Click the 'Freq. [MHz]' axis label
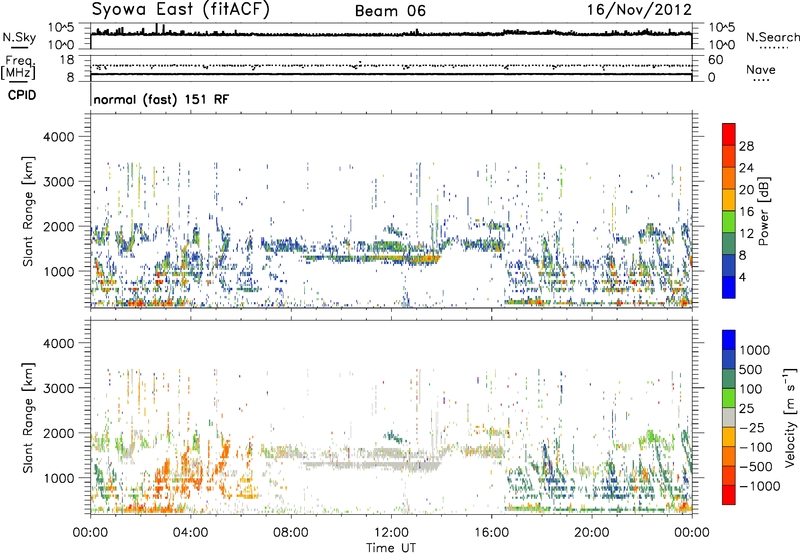The image size is (800, 554). coord(18,67)
